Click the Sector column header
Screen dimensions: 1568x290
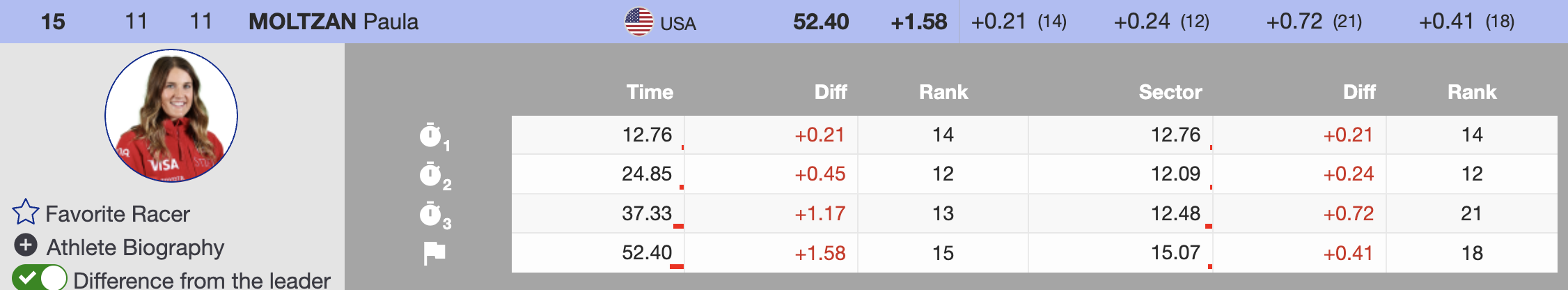pyautogui.click(x=1170, y=92)
